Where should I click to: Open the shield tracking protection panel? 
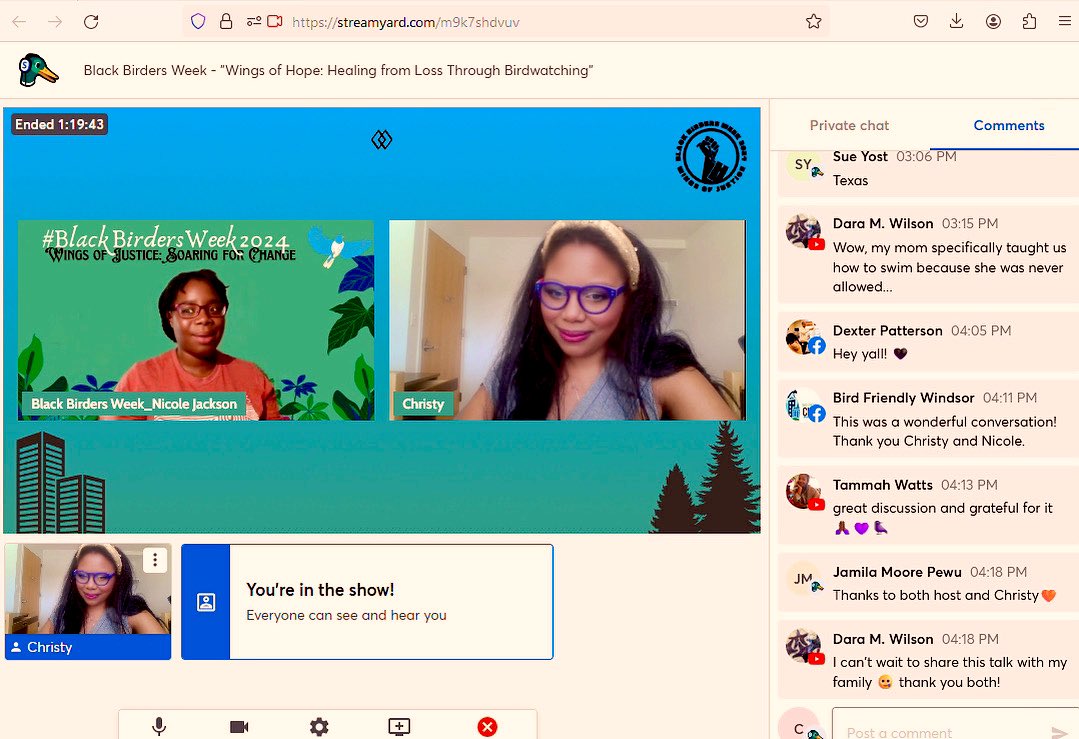tap(198, 21)
